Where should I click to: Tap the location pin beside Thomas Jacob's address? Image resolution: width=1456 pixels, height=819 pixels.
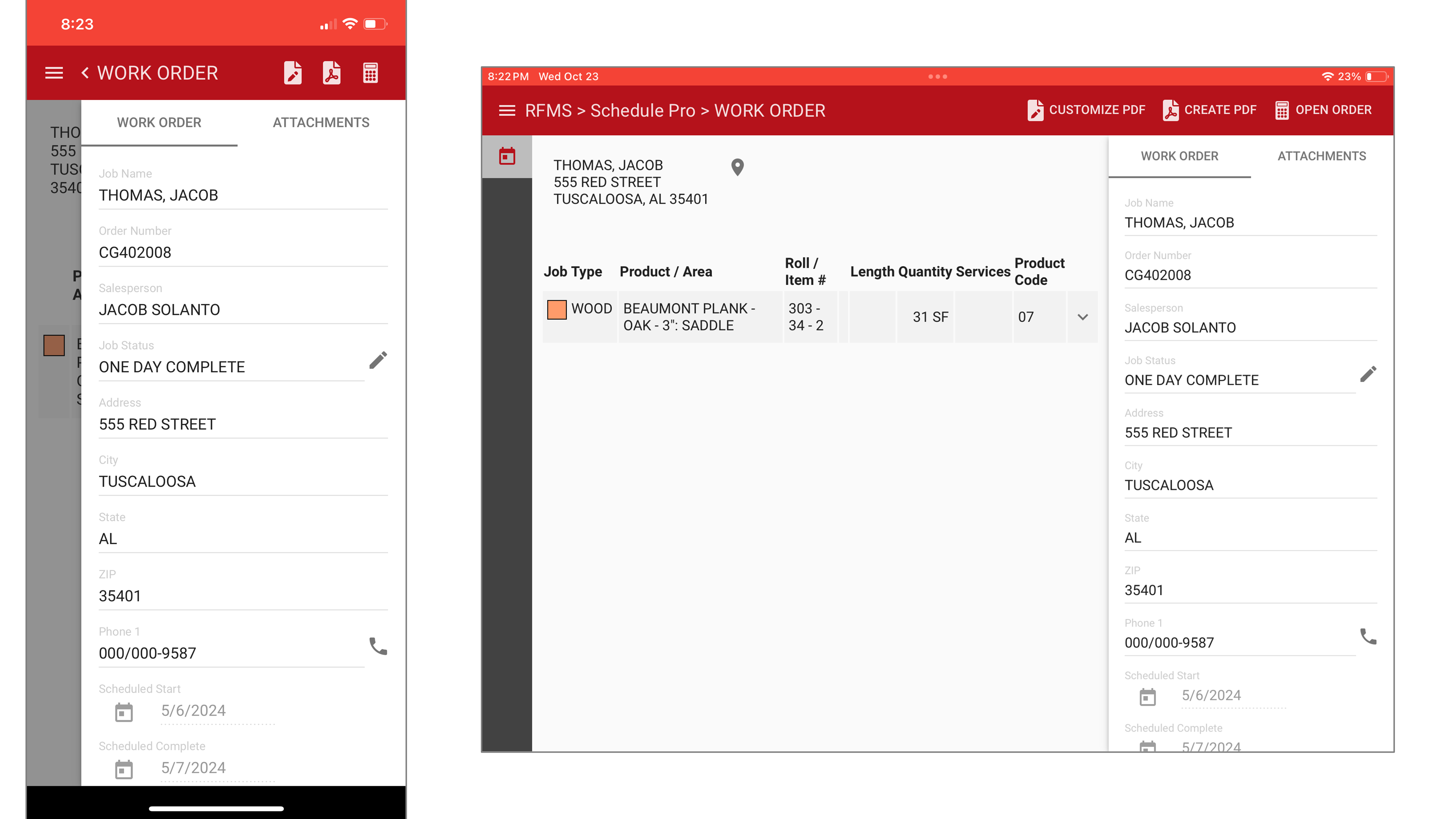click(x=737, y=167)
